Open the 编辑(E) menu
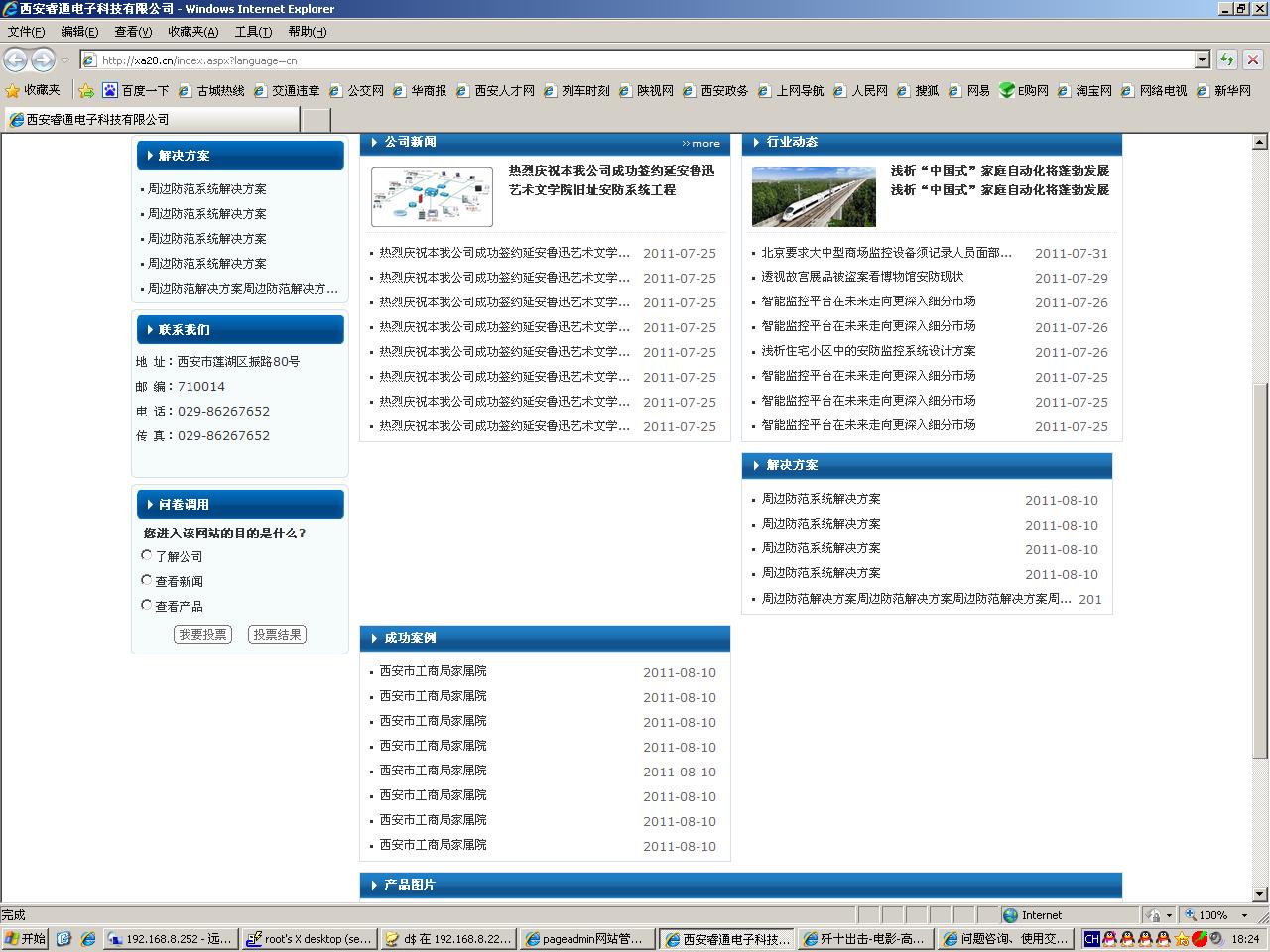Image resolution: width=1270 pixels, height=952 pixels. coord(79,32)
